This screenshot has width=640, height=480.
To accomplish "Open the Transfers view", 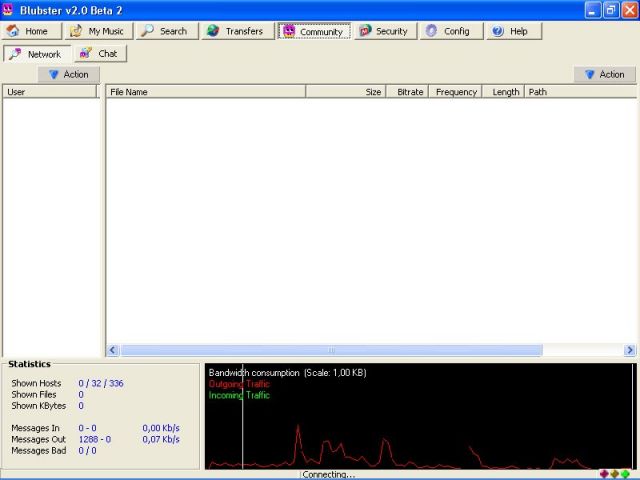I will pyautogui.click(x=235, y=31).
